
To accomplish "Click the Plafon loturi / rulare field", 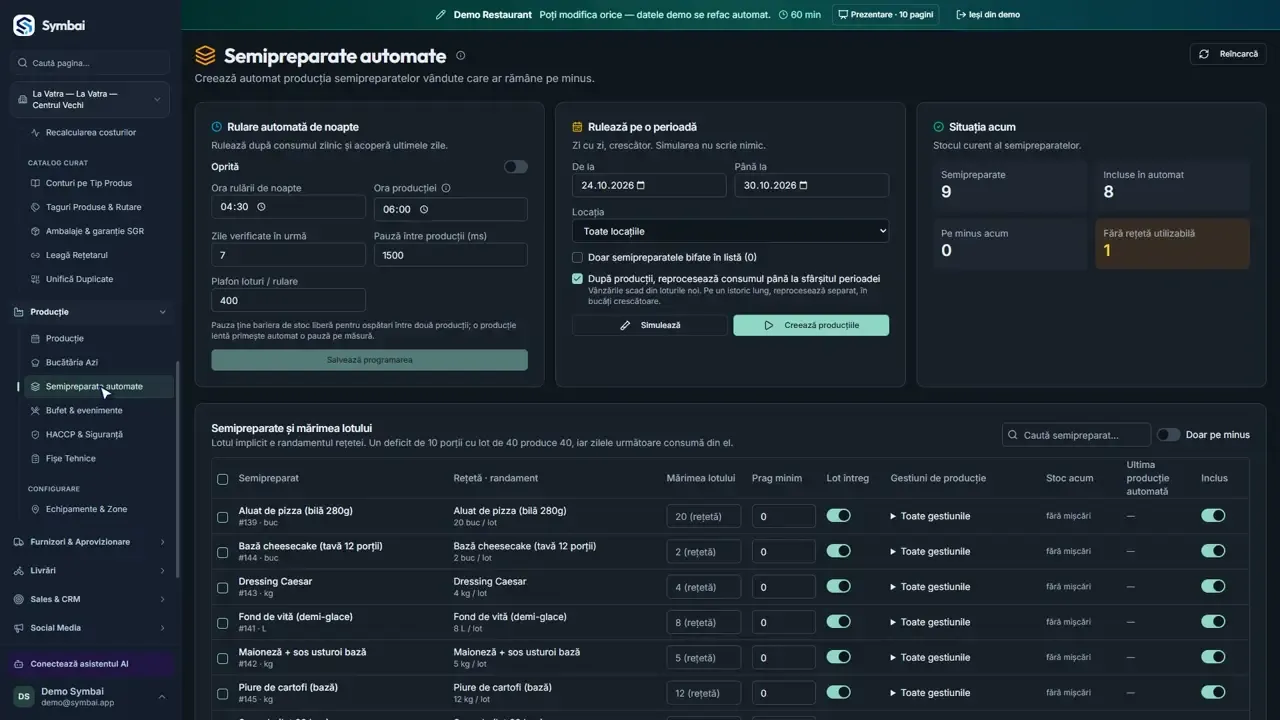I will 288,300.
